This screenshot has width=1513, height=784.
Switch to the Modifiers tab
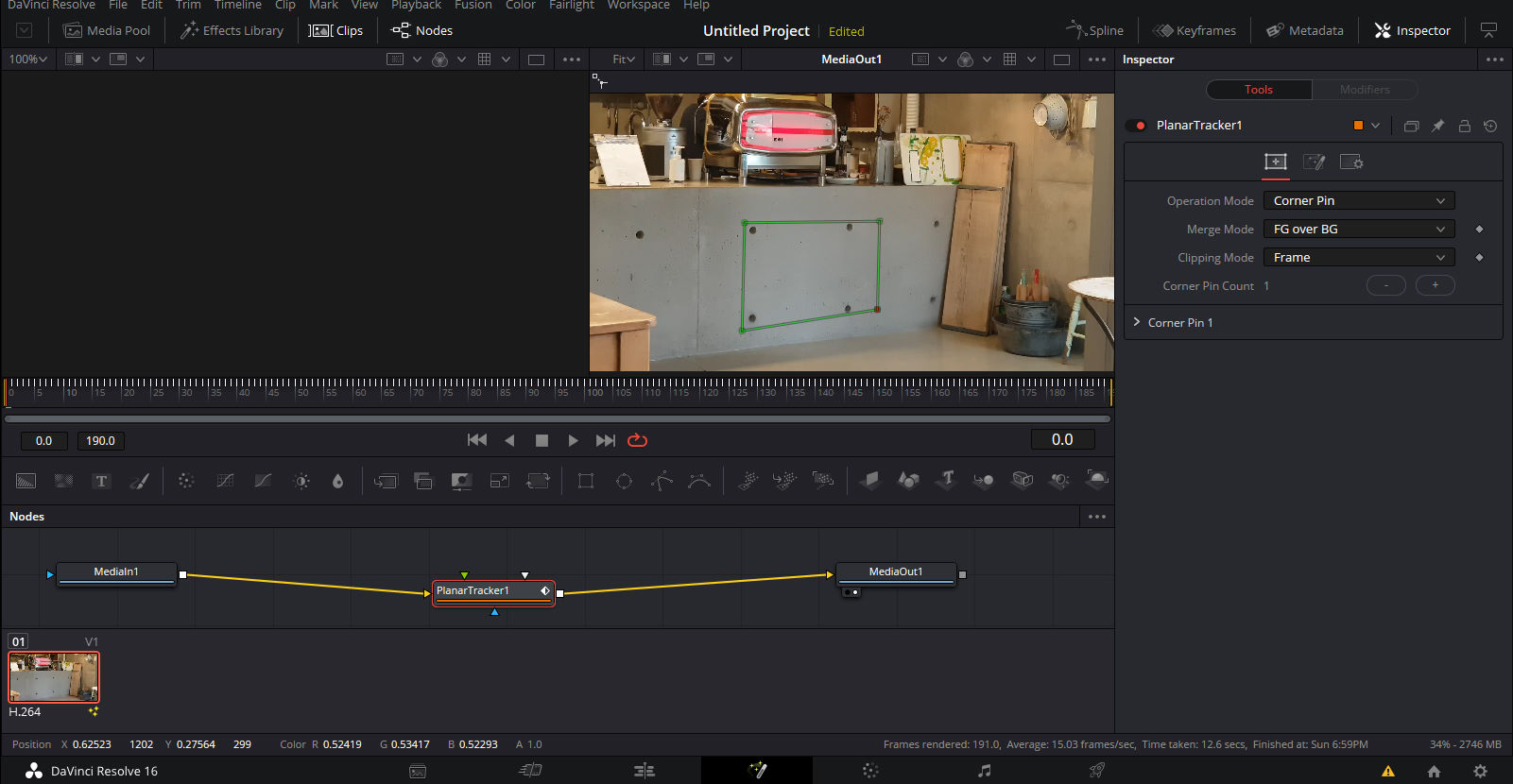click(1364, 90)
